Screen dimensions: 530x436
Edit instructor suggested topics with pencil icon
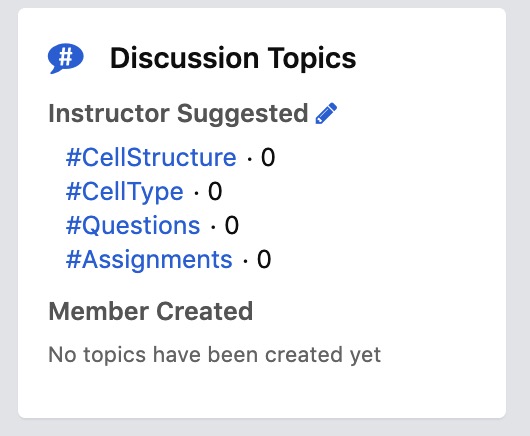pos(326,113)
